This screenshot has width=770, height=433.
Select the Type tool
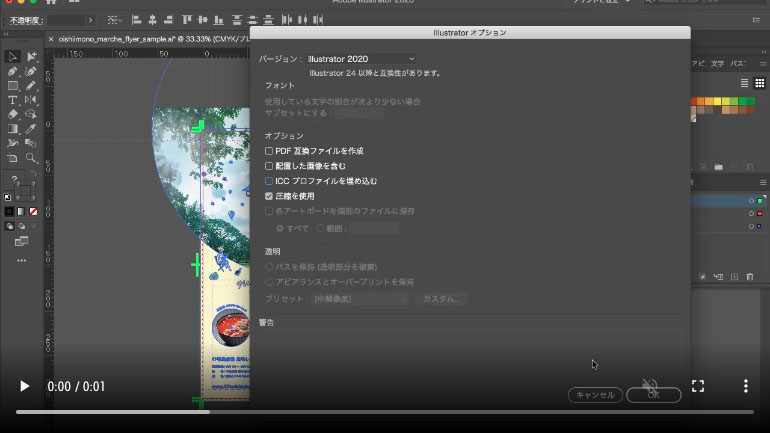click(12, 100)
